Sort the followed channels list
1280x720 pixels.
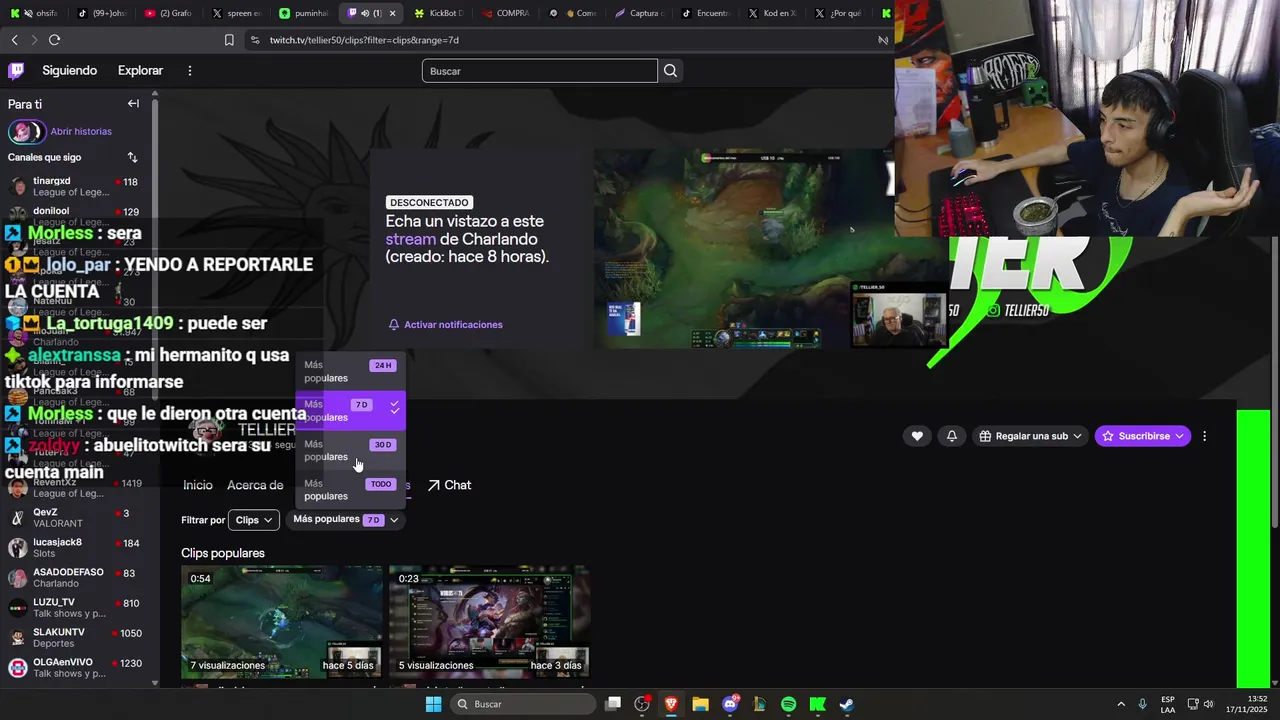[x=132, y=157]
